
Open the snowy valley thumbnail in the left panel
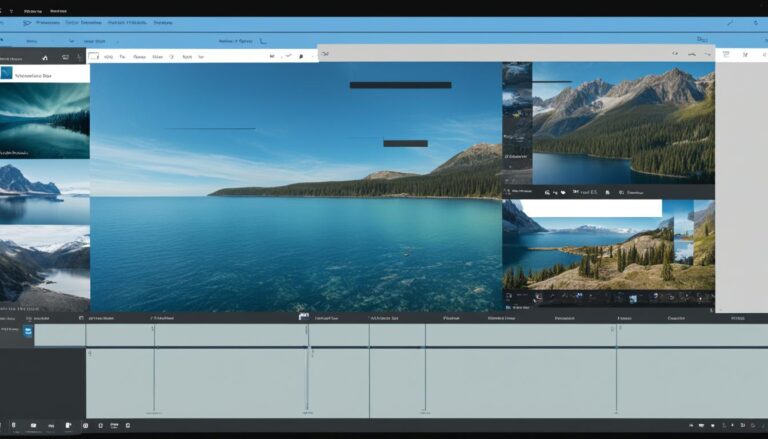click(x=45, y=268)
